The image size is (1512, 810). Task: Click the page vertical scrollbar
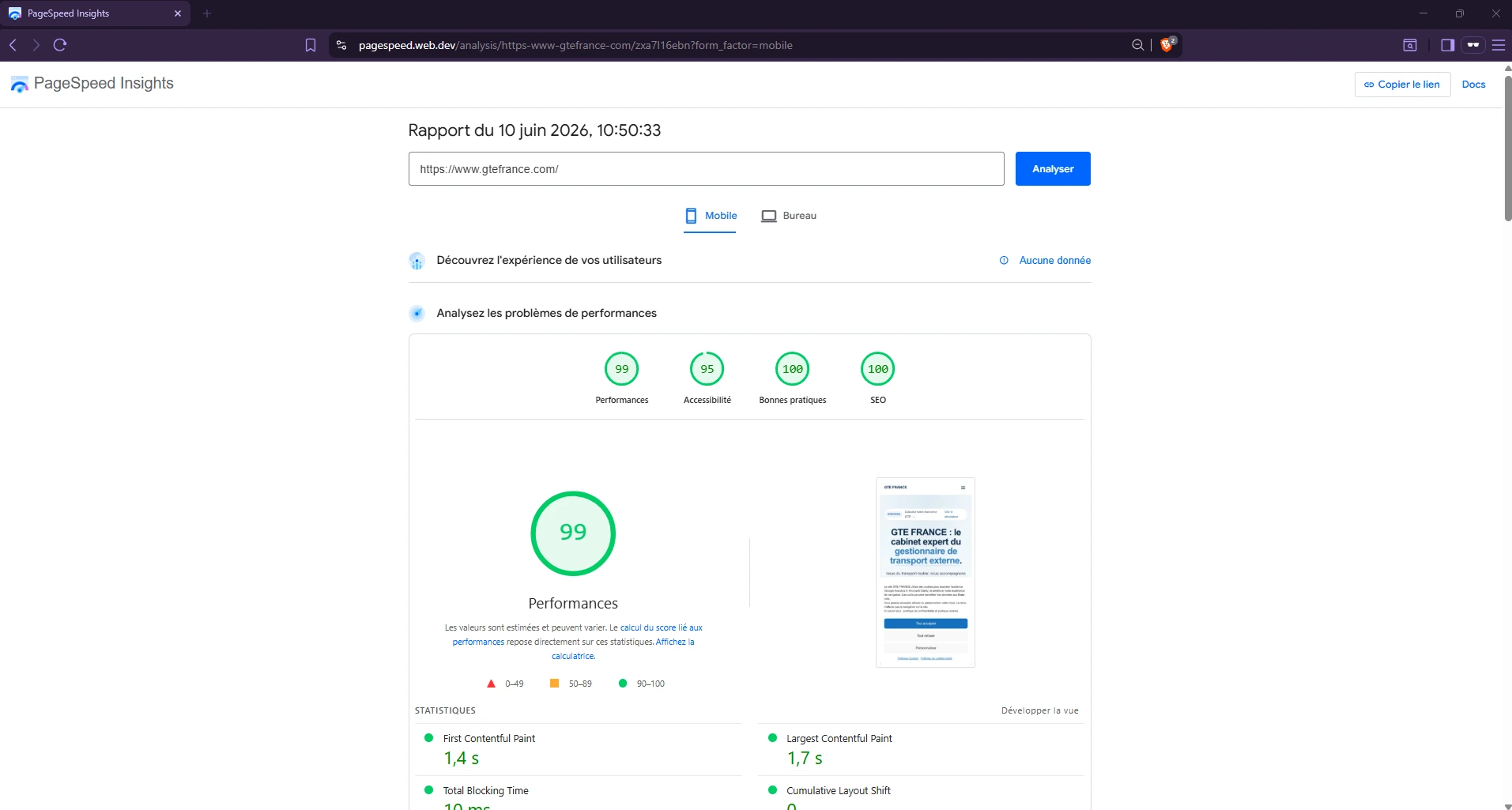coord(1507,148)
